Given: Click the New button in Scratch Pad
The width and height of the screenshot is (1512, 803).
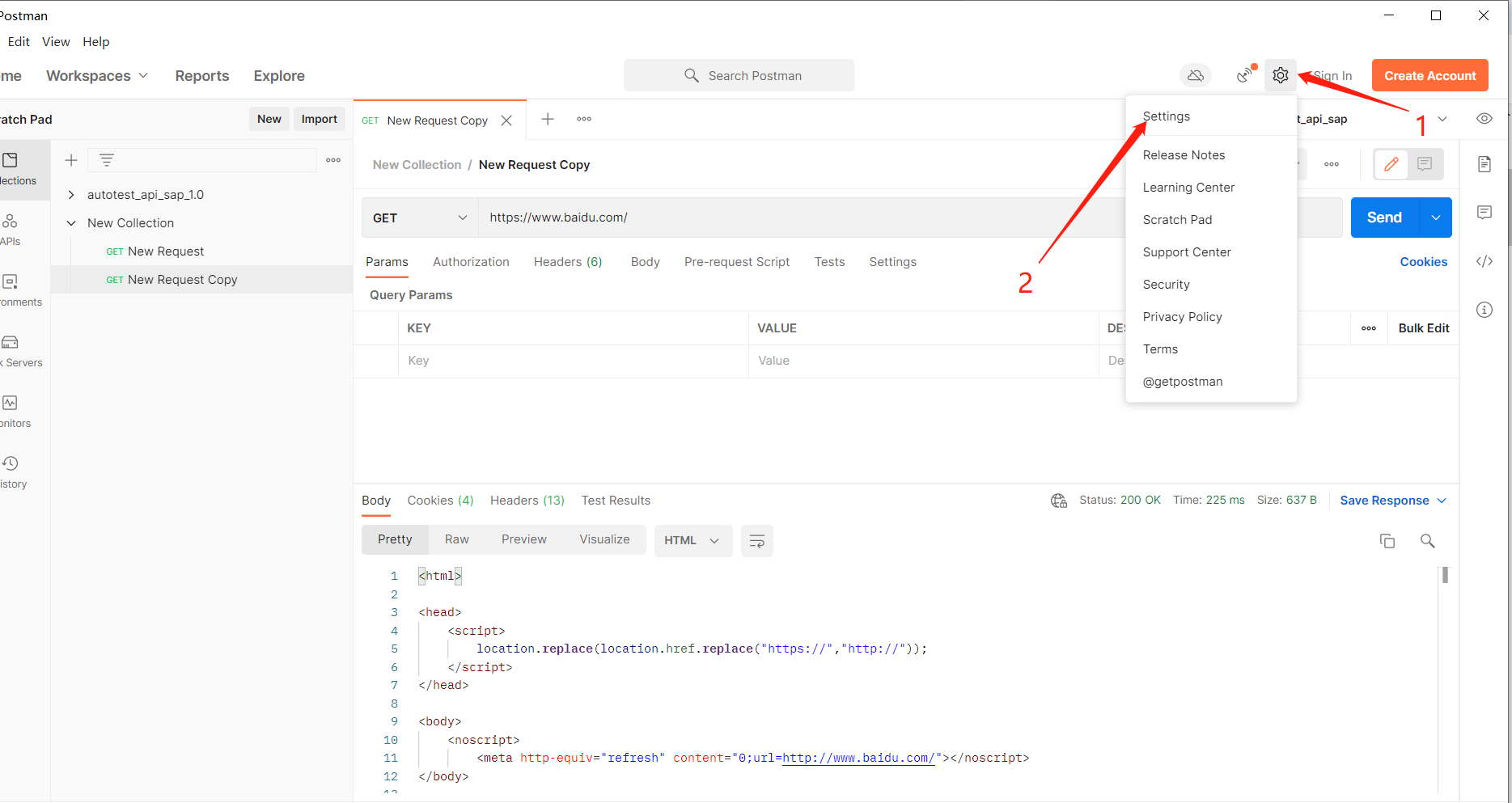Looking at the screenshot, I should coord(269,119).
